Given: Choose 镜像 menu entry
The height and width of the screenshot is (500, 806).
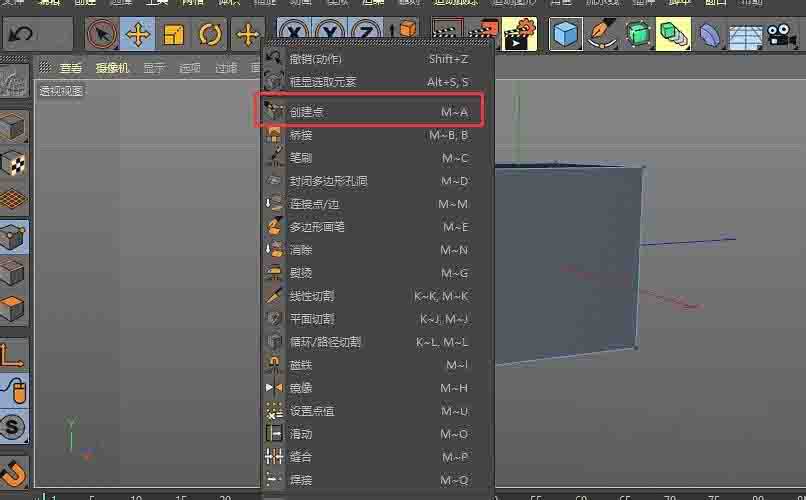Looking at the screenshot, I should pyautogui.click(x=378, y=388).
